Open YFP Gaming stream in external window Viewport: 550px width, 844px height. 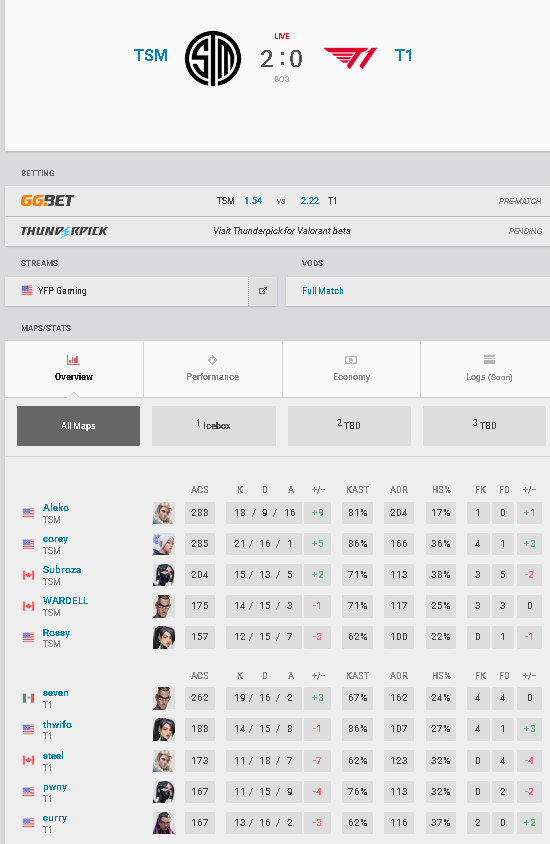[x=263, y=291]
